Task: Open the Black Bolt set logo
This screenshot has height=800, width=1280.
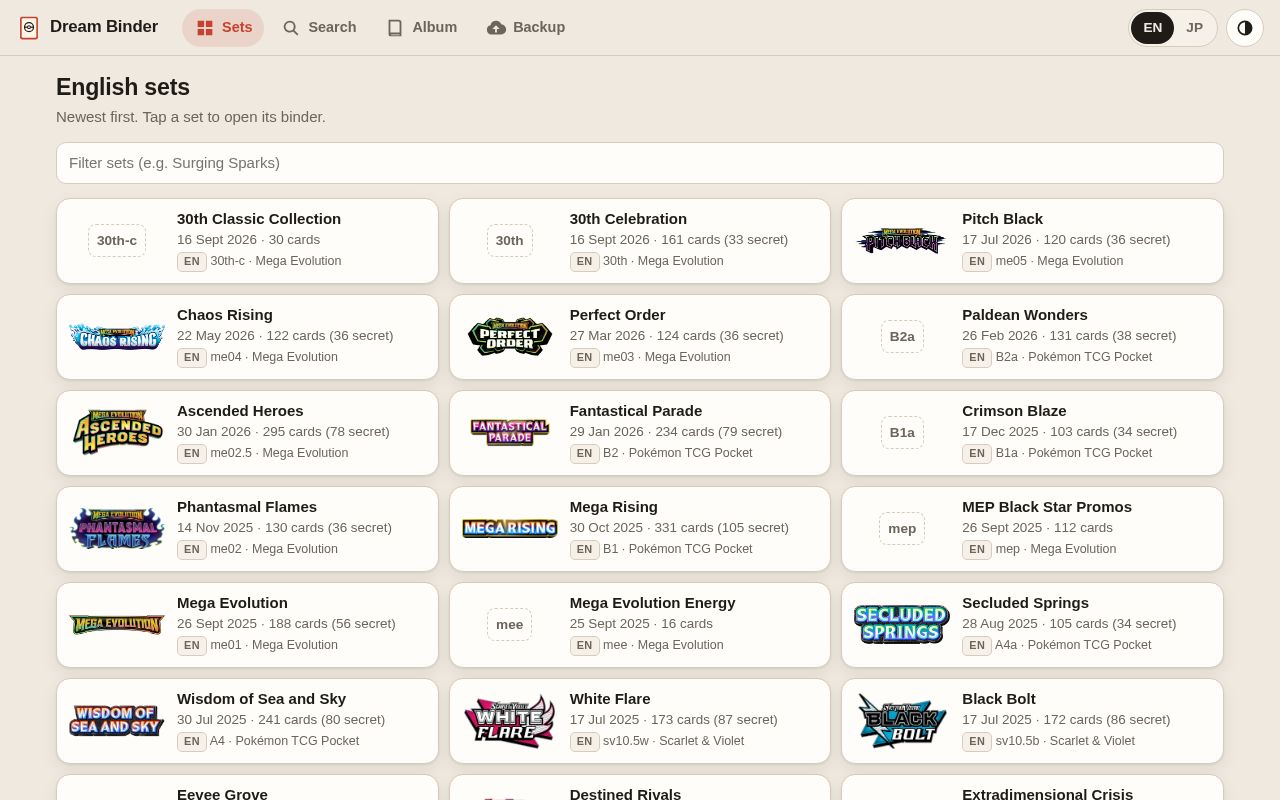Action: (902, 721)
